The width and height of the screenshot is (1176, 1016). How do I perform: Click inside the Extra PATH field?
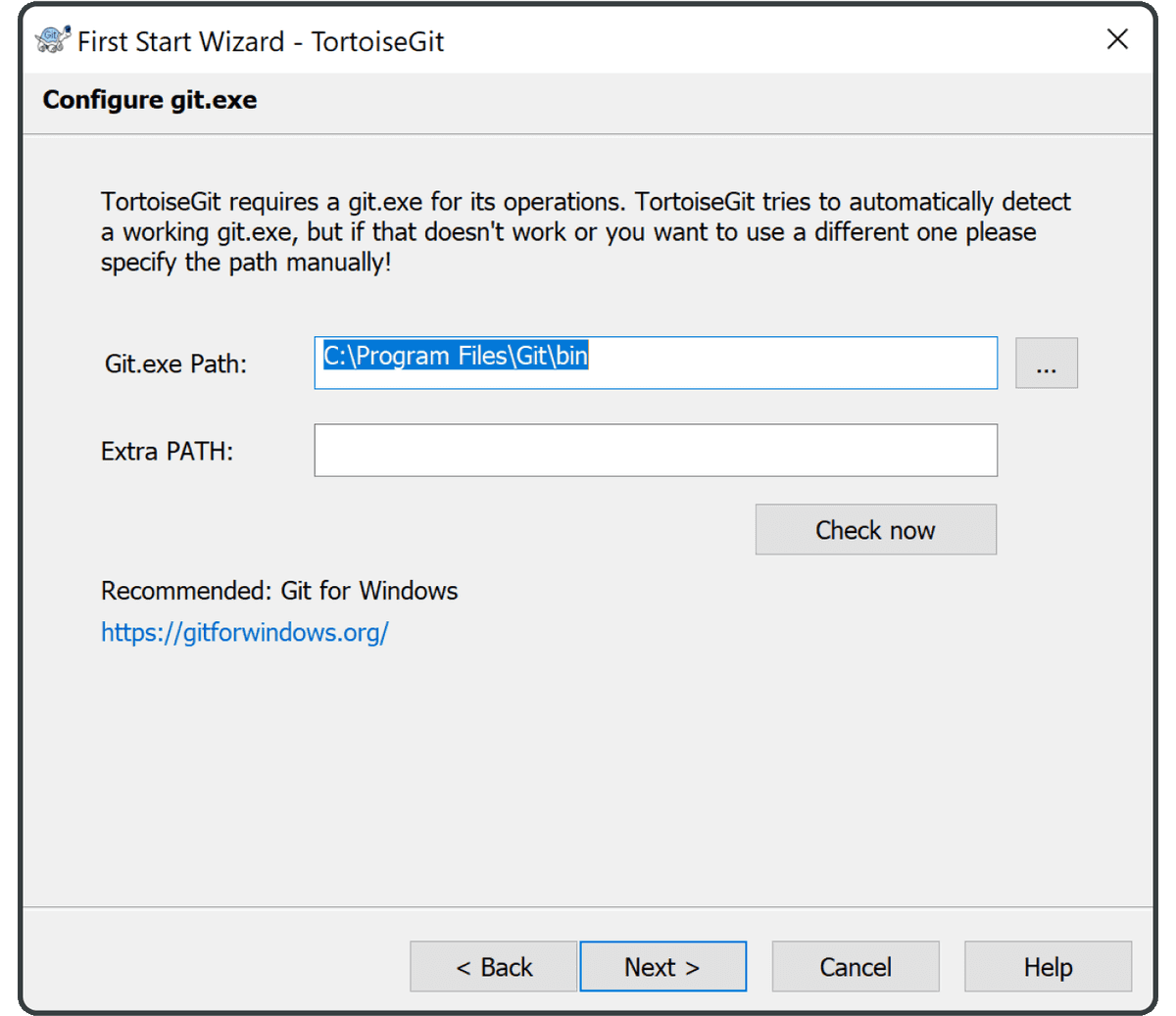coord(655,450)
